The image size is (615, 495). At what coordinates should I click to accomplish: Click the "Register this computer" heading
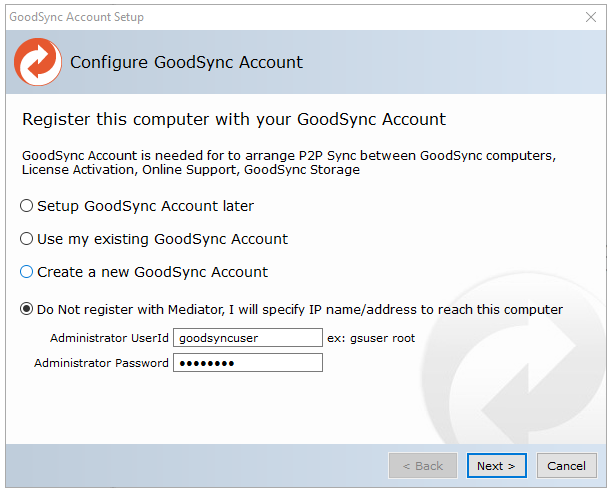(x=234, y=120)
